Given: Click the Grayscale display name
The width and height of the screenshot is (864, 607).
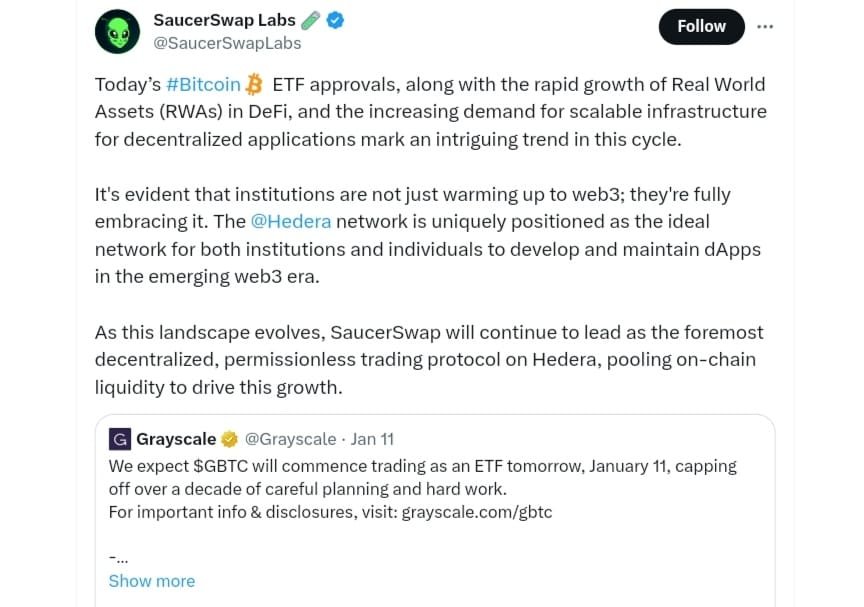Looking at the screenshot, I should (176, 439).
